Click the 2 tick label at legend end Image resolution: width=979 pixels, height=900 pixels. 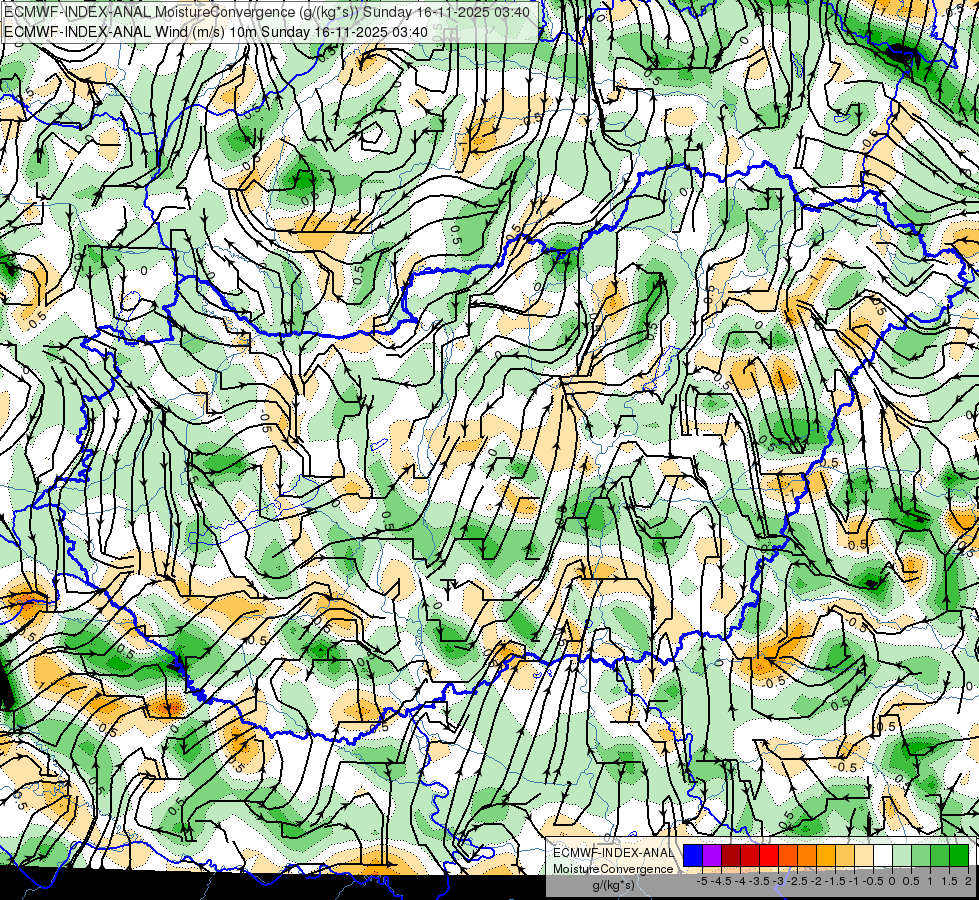click(968, 881)
